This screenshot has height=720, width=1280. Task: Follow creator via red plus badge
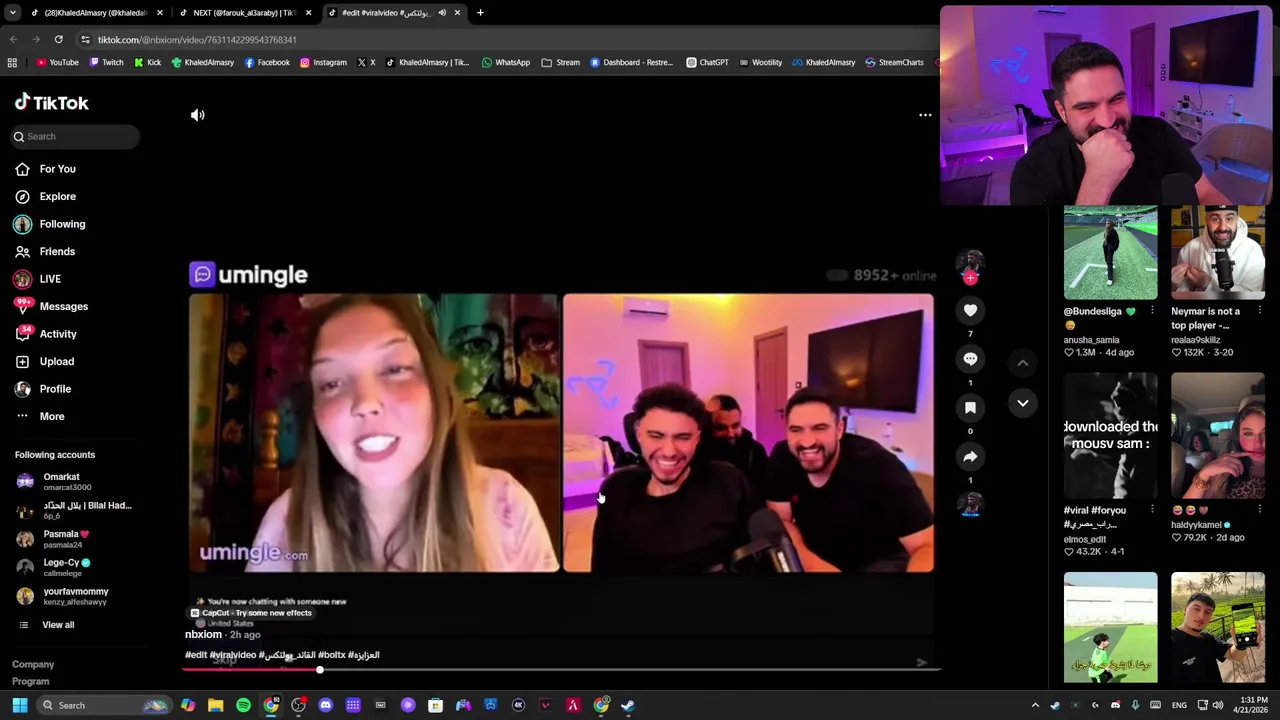click(970, 278)
